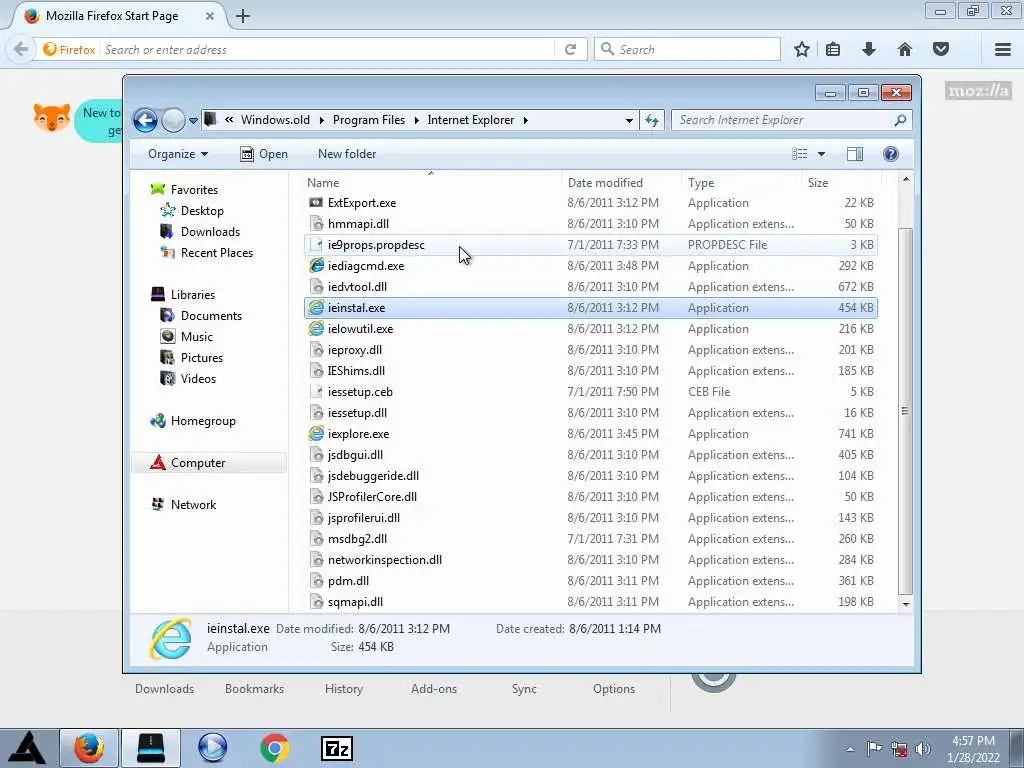
Task: Click the file list scroll up arrow
Action: point(906,180)
